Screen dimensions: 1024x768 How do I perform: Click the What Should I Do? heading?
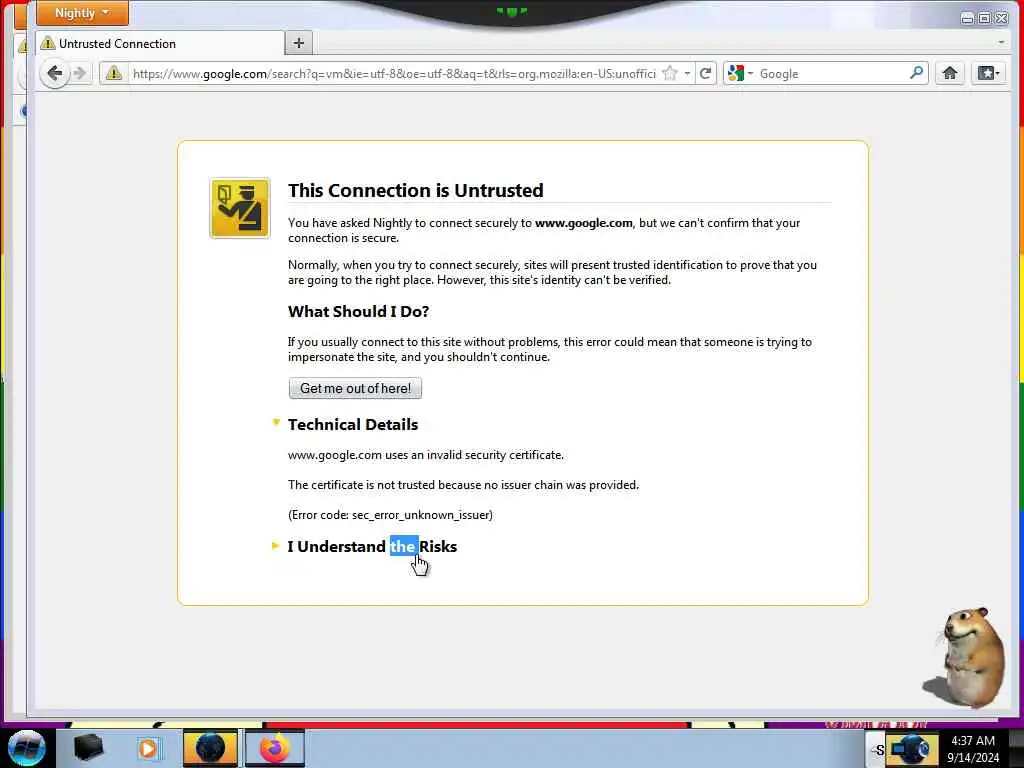pos(359,312)
